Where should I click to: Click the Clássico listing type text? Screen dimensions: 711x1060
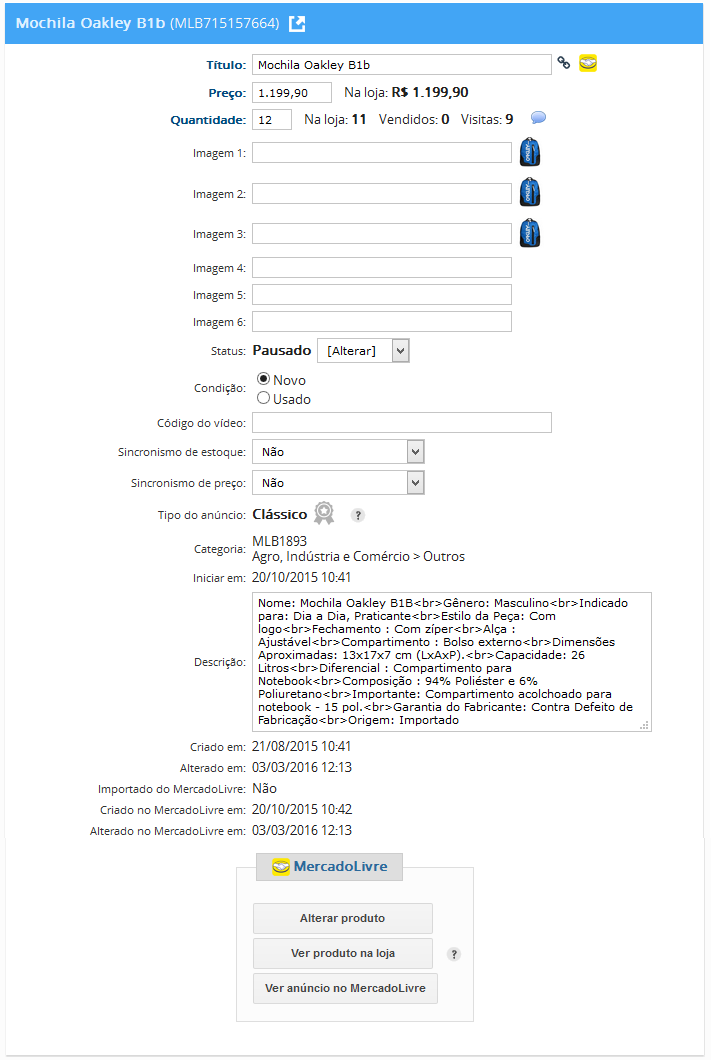coord(280,514)
